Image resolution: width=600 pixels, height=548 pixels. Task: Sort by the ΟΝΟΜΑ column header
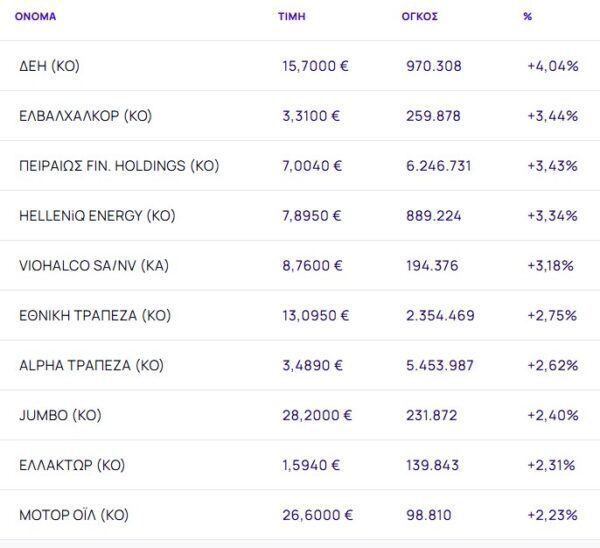click(35, 17)
